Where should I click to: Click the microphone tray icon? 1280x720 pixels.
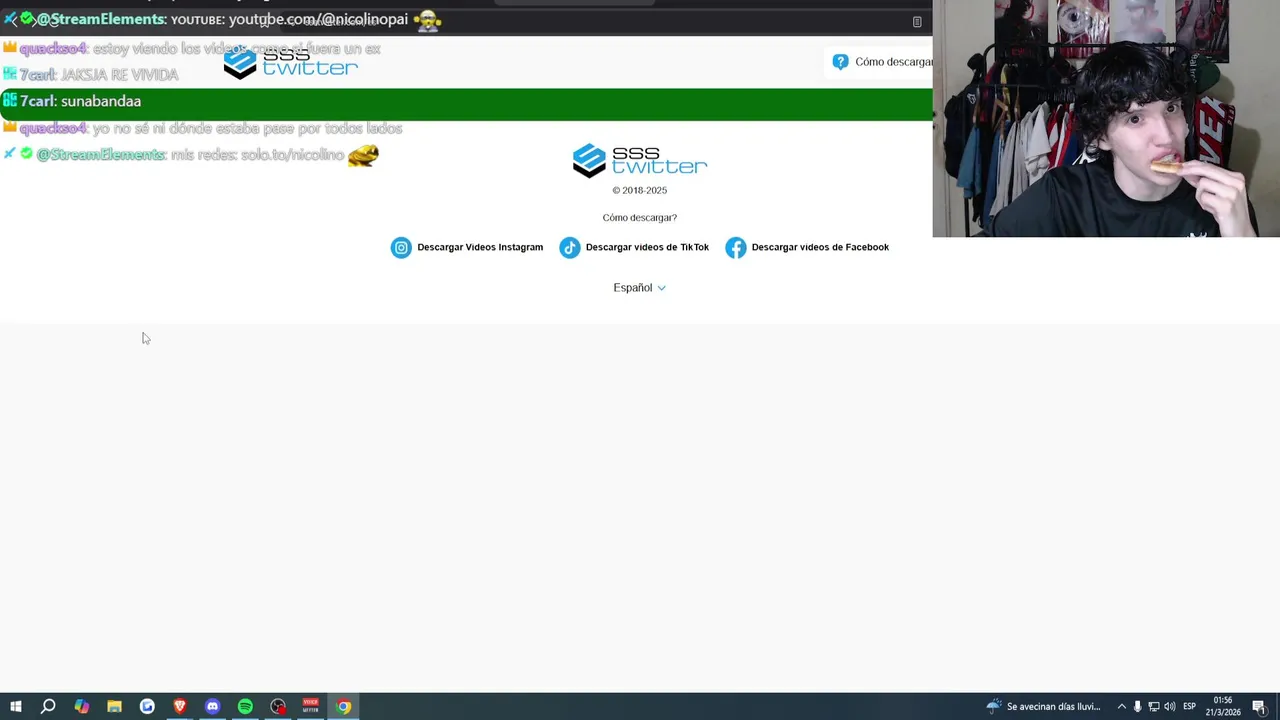(x=1137, y=706)
